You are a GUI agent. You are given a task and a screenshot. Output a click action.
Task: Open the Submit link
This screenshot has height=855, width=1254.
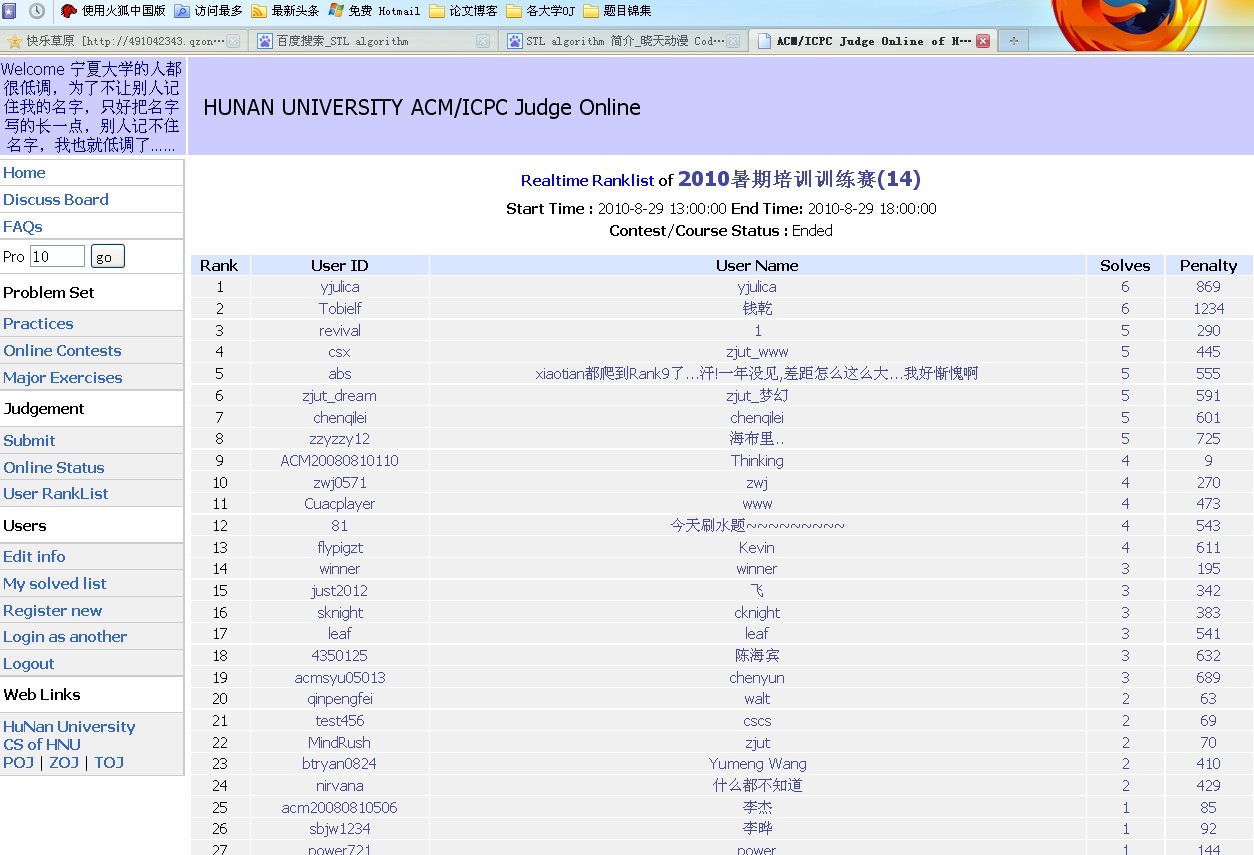click(x=29, y=441)
